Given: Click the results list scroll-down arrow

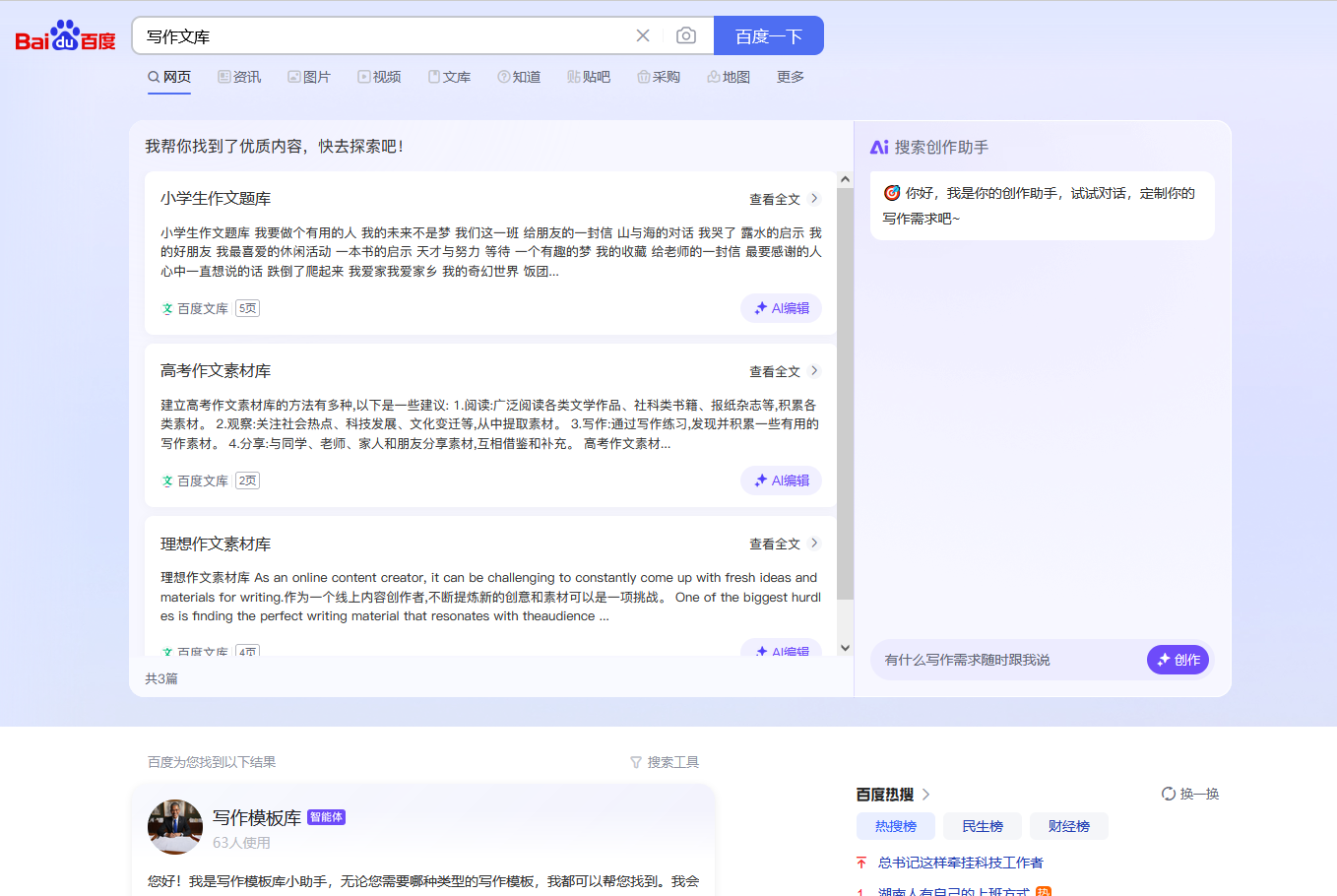Looking at the screenshot, I should 845,648.
